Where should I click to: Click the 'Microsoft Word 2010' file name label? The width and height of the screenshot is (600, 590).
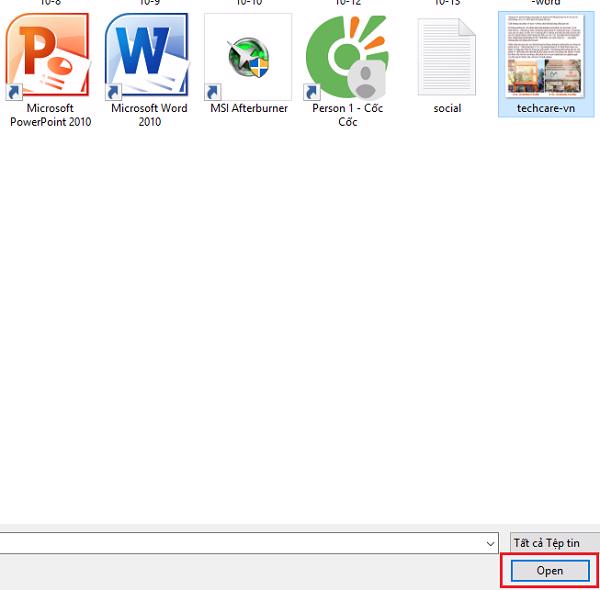click(149, 115)
